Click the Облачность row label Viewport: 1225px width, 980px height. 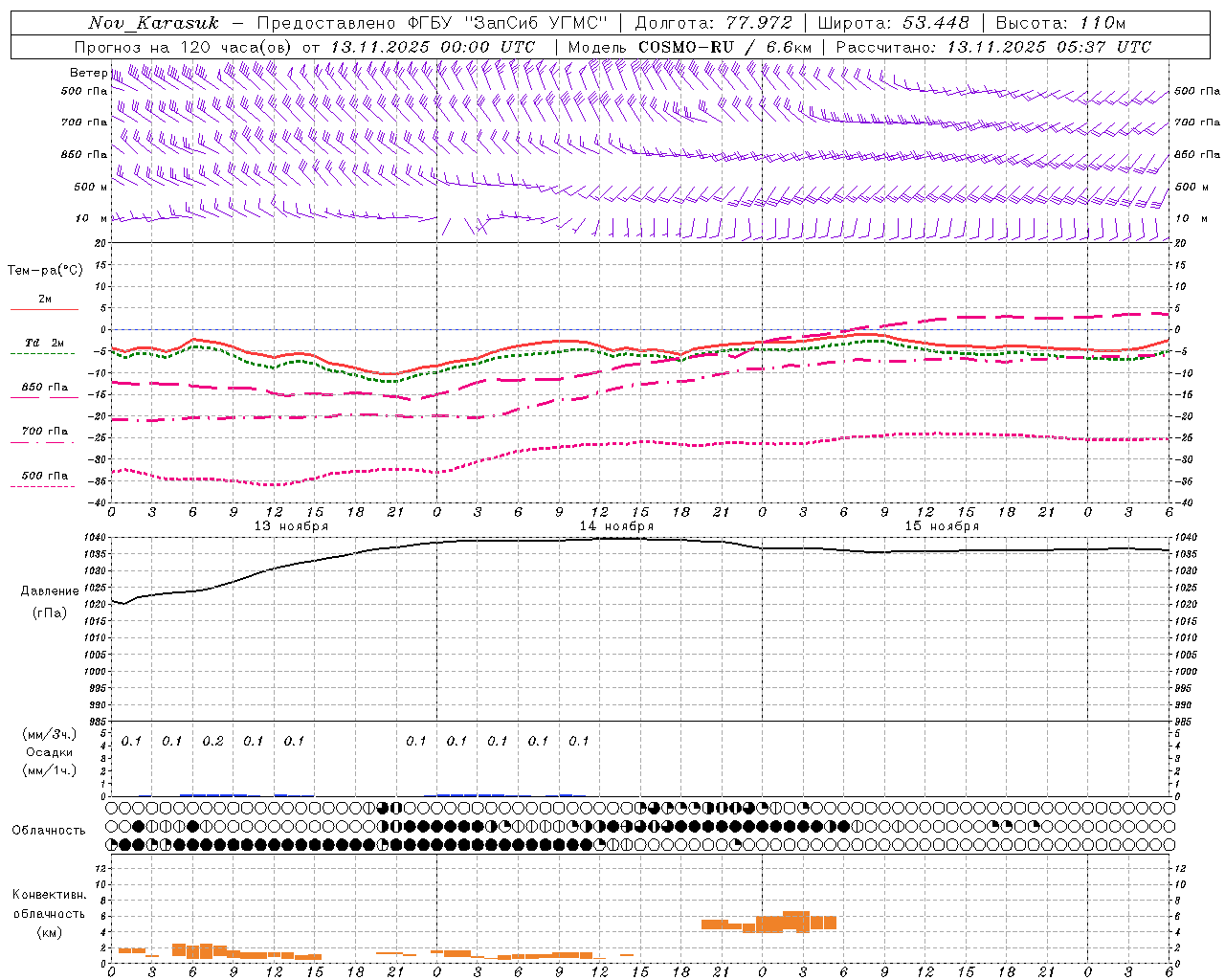[x=49, y=830]
